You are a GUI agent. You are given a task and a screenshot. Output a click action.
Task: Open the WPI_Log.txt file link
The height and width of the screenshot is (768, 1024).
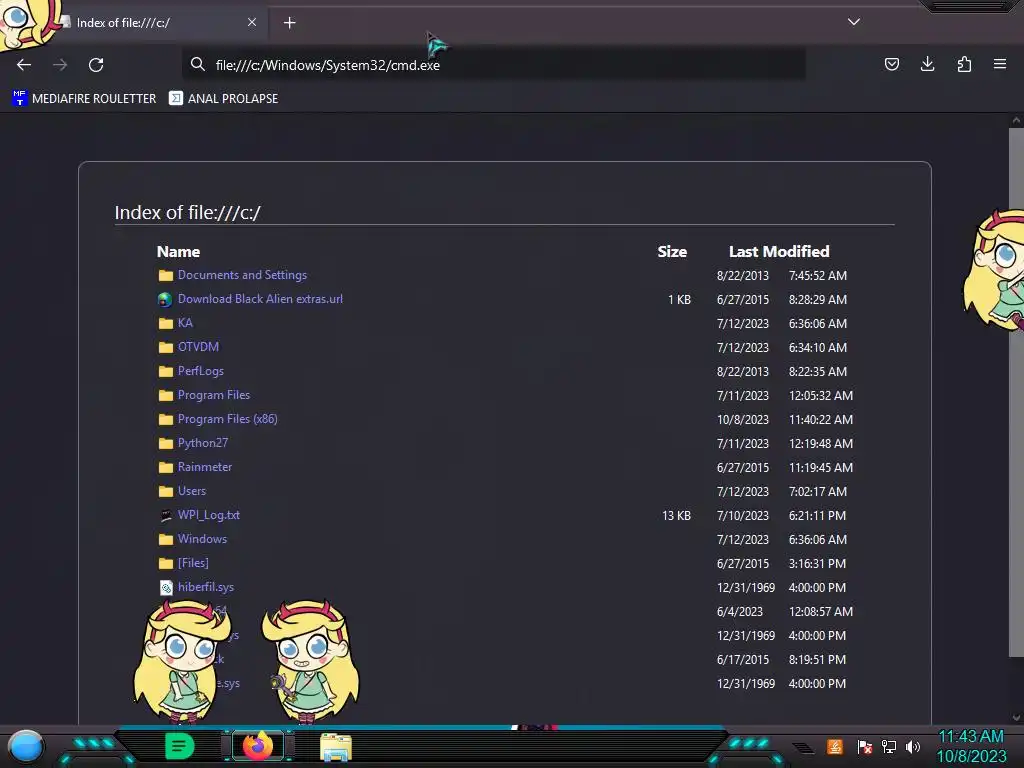coord(208,515)
